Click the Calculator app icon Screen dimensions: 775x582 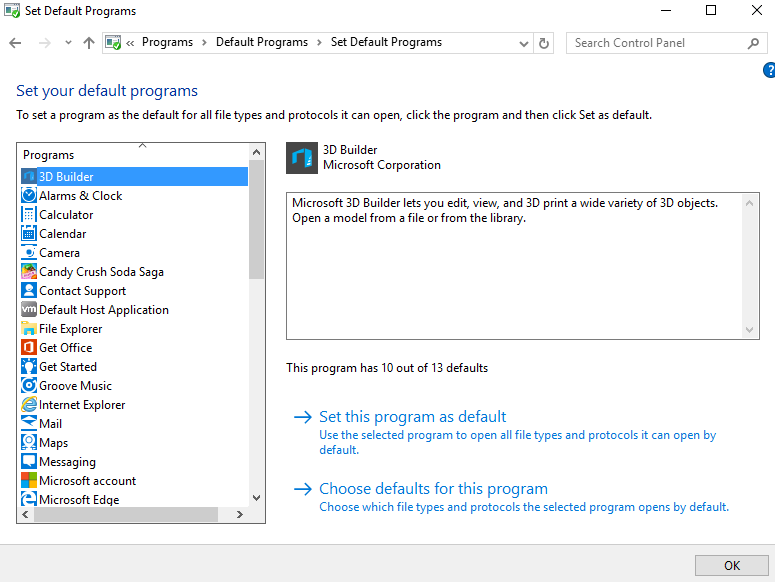click(x=29, y=214)
